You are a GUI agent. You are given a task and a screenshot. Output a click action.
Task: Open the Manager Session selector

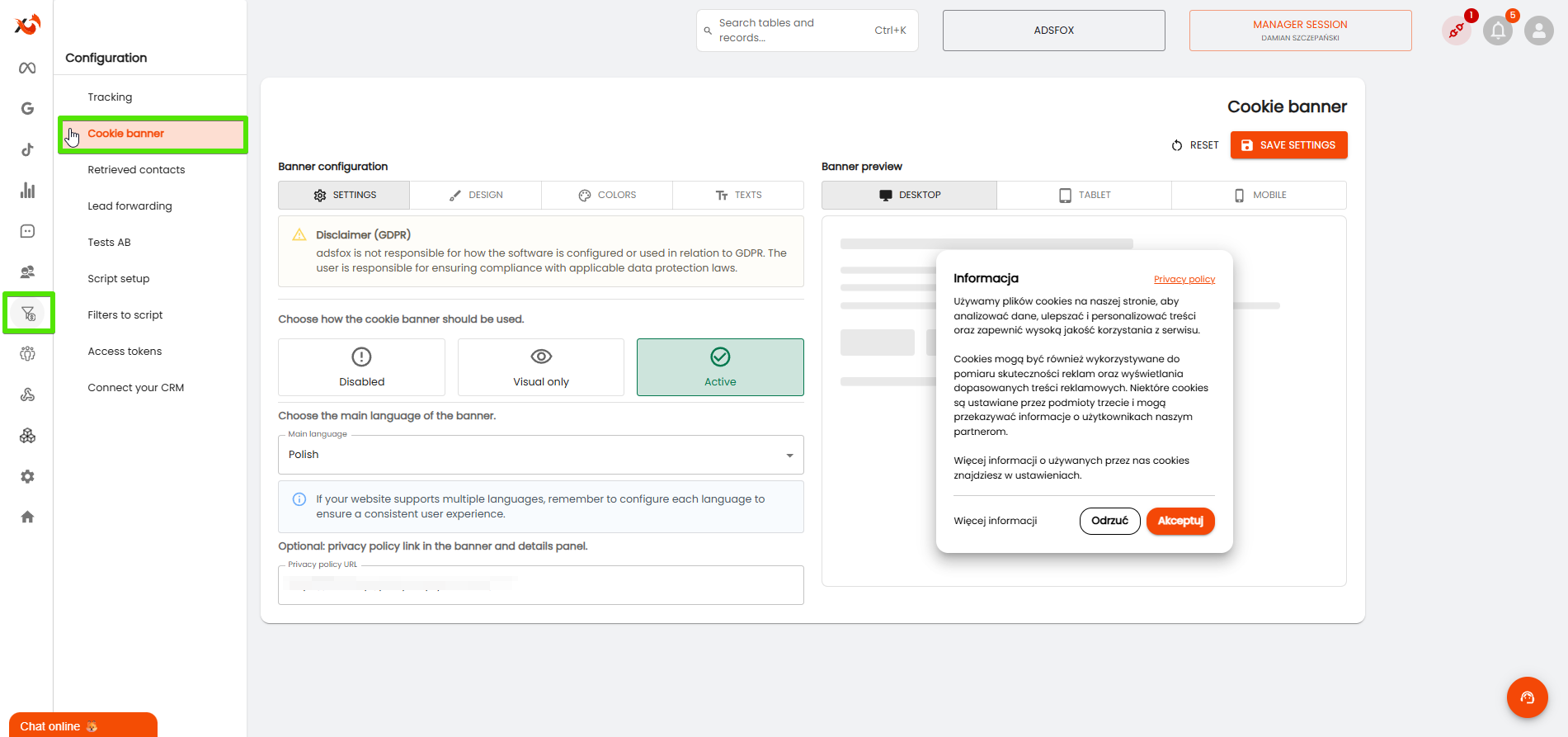click(x=1301, y=31)
